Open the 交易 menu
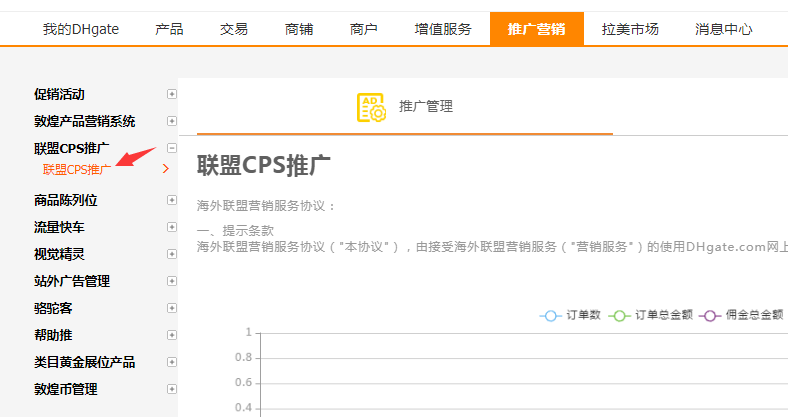Screen dimensions: 788x417 (234, 29)
